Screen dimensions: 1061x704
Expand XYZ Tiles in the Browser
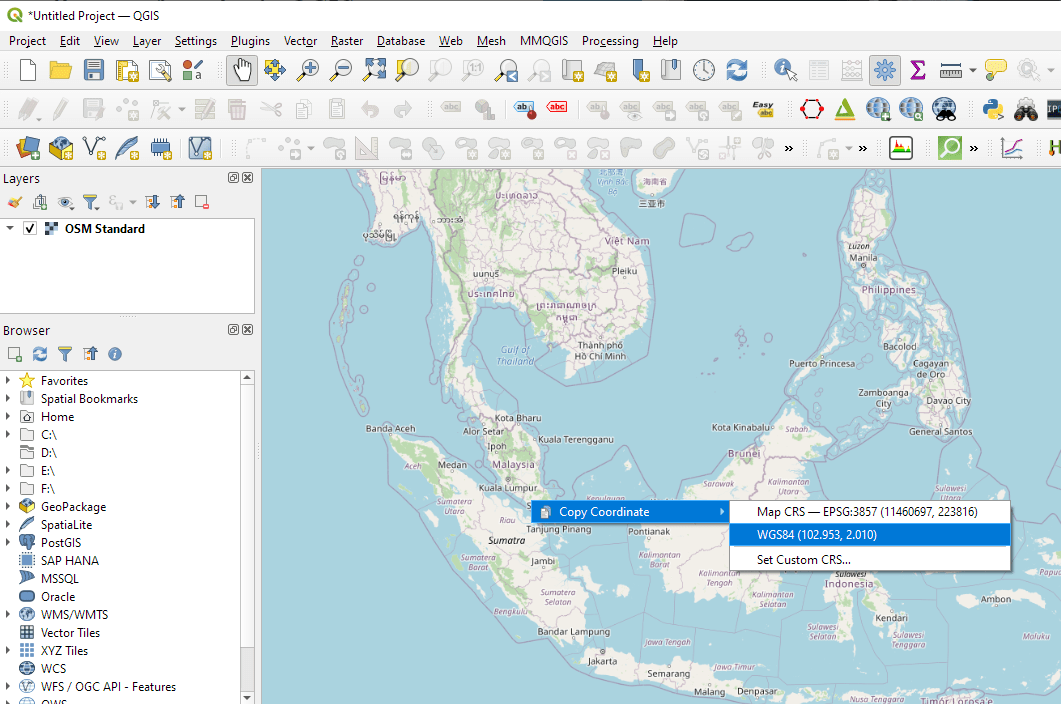tap(8, 650)
